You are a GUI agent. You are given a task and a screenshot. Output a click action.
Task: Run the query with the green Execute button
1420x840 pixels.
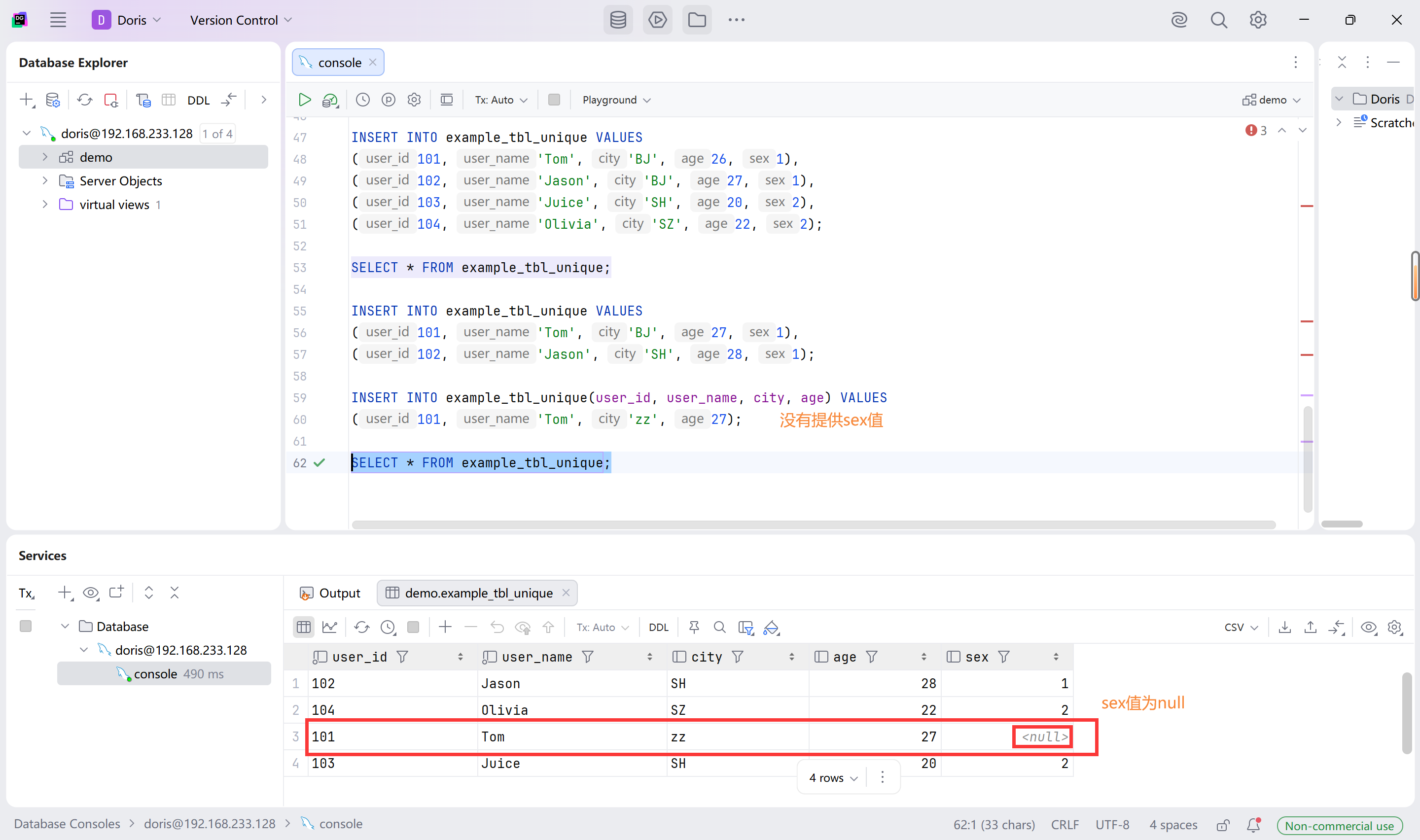pyautogui.click(x=305, y=100)
